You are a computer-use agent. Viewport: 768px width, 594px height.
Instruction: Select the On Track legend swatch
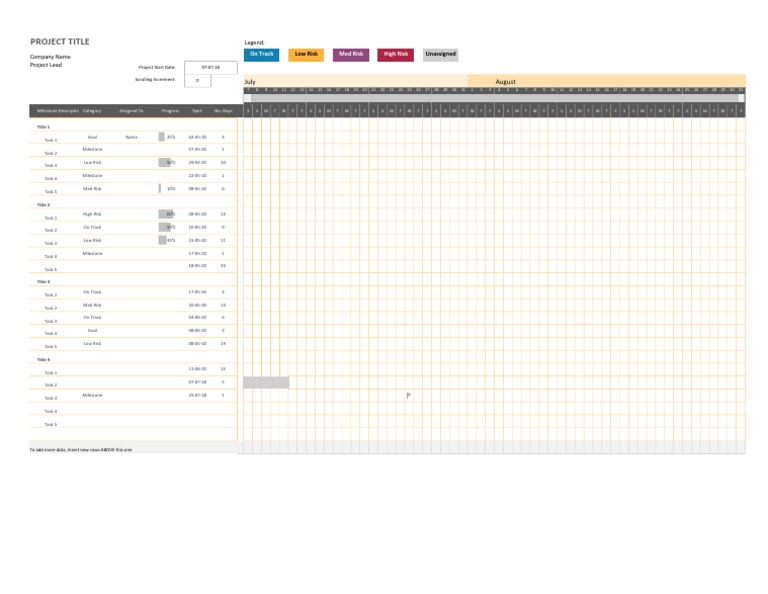coord(261,54)
